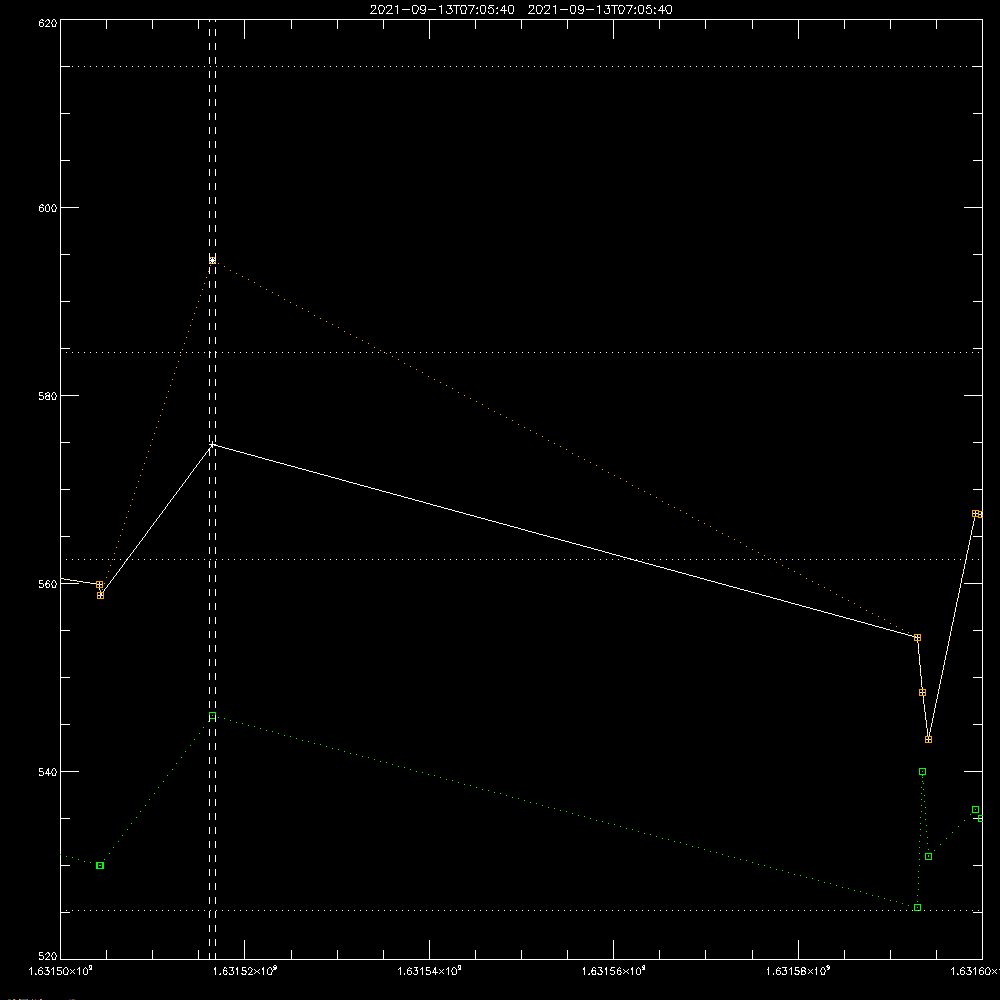Screen dimensions: 1000x1000
Task: Select the orange marker near 548
Action: [x=922, y=693]
